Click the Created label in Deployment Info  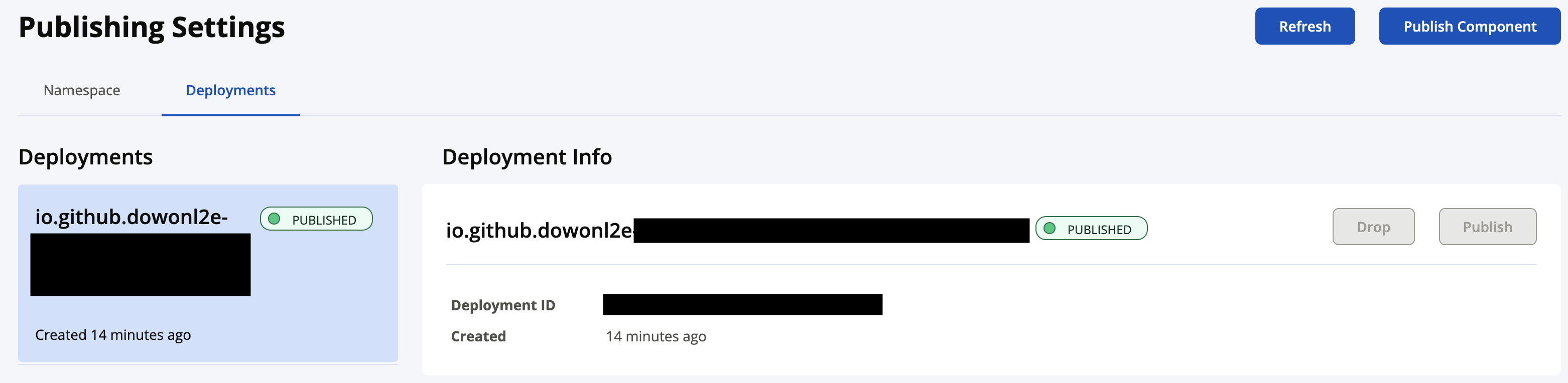pos(478,336)
